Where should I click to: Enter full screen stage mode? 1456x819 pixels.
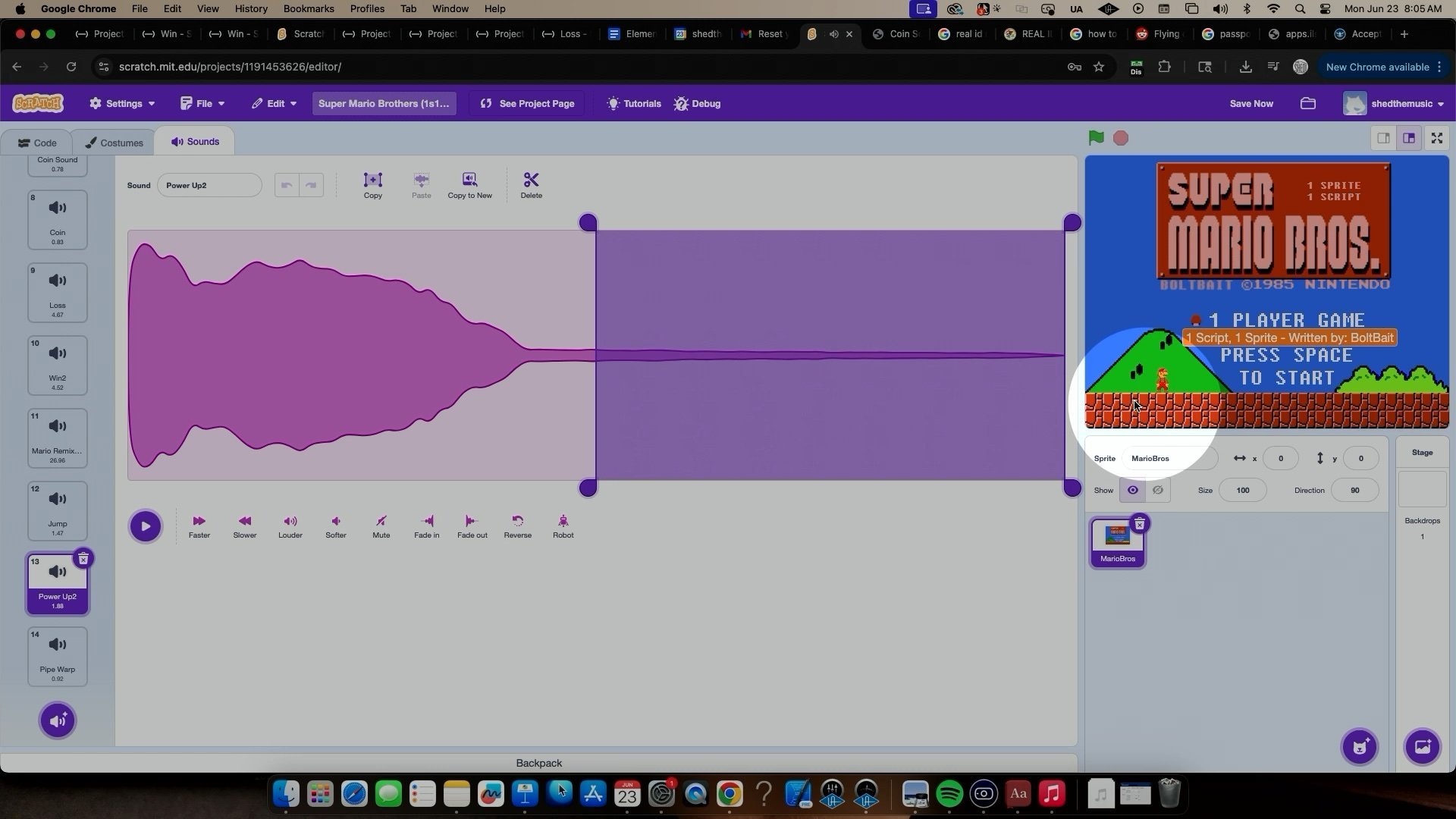1436,138
